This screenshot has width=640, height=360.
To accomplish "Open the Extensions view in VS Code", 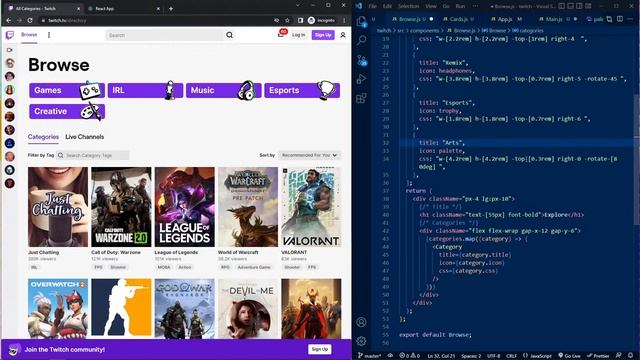I will [x=362, y=98].
